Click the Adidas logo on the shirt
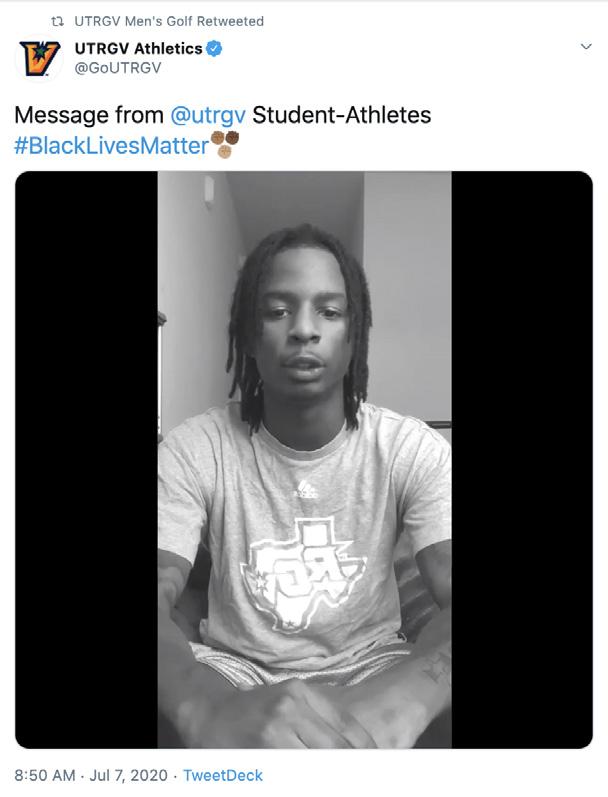608x797 pixels. pos(307,489)
